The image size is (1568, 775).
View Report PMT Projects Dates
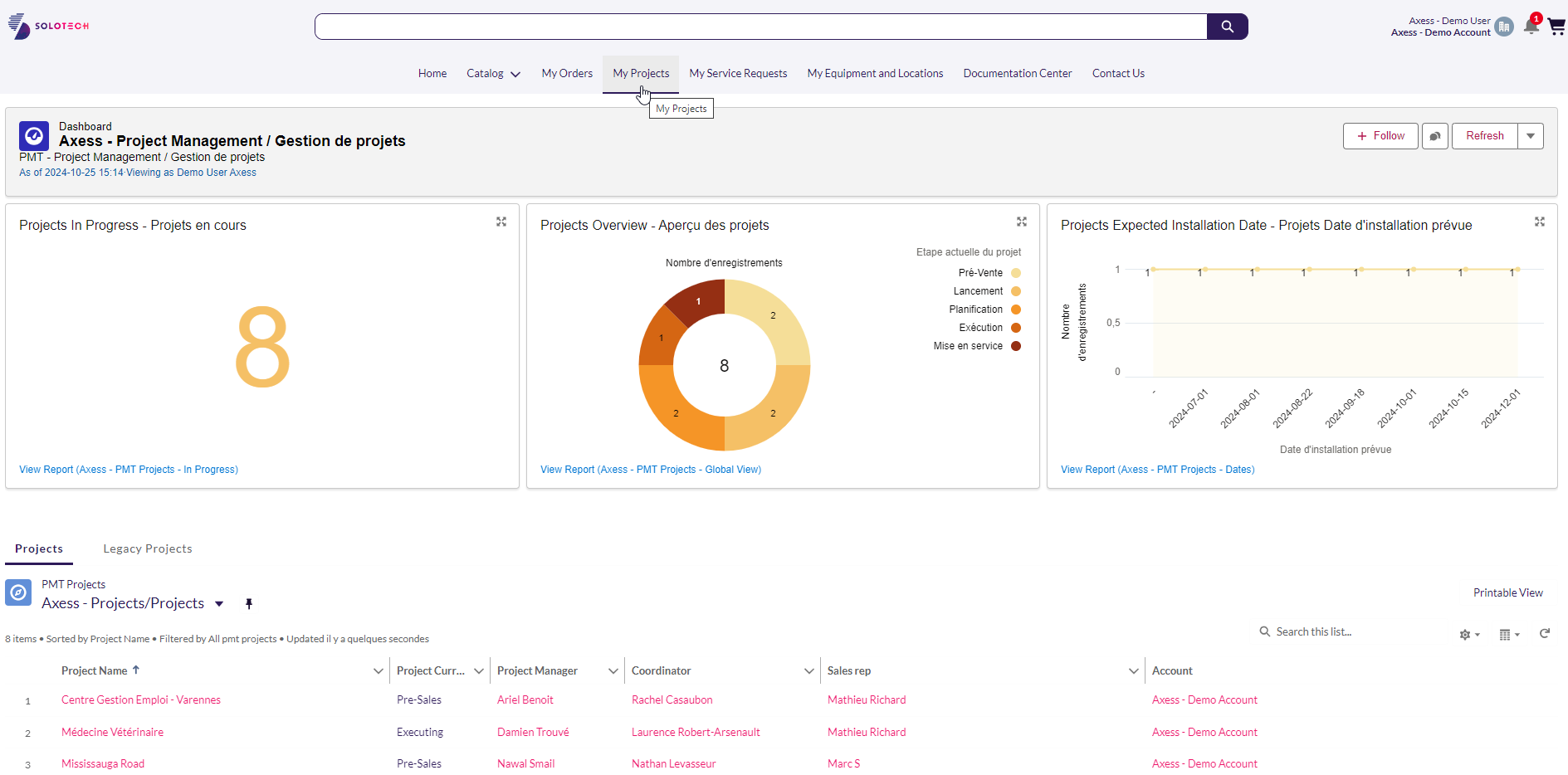coord(1158,470)
